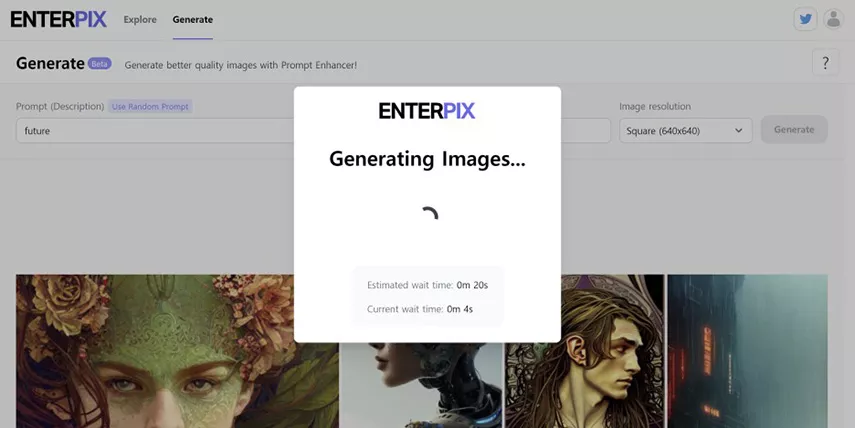This screenshot has width=855, height=428.
Task: Switch to the Explore tab
Action: [140, 20]
